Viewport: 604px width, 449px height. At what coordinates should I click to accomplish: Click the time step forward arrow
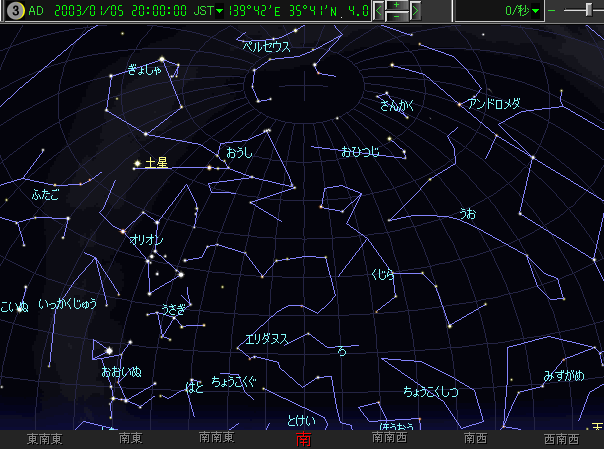415,11
